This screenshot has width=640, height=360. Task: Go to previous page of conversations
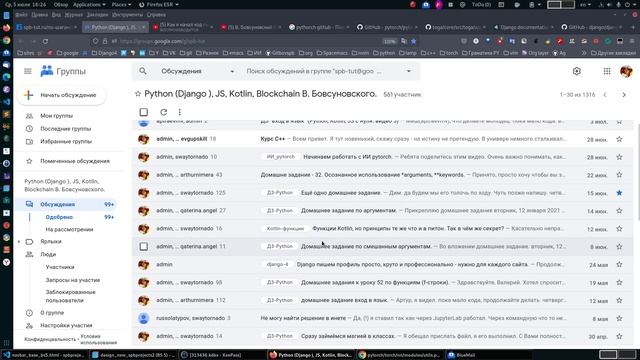pos(605,95)
